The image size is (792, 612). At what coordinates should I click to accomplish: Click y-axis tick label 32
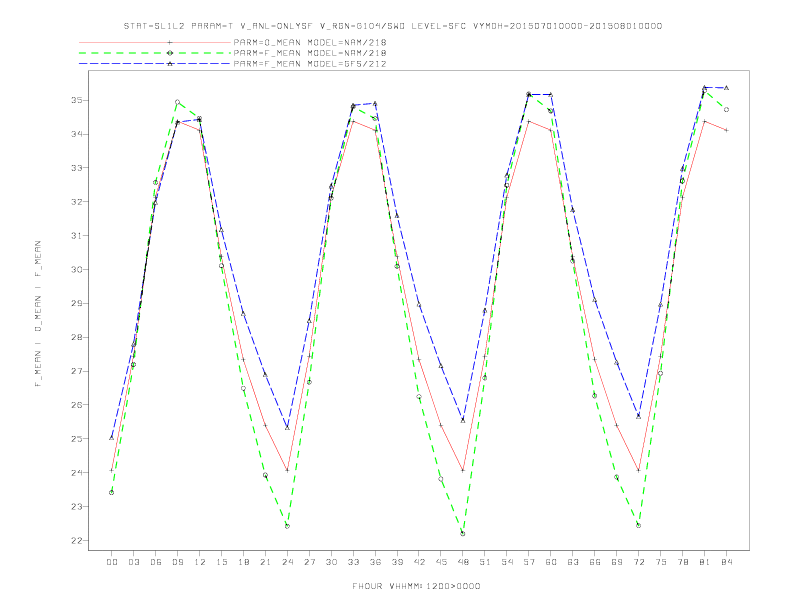[76, 201]
